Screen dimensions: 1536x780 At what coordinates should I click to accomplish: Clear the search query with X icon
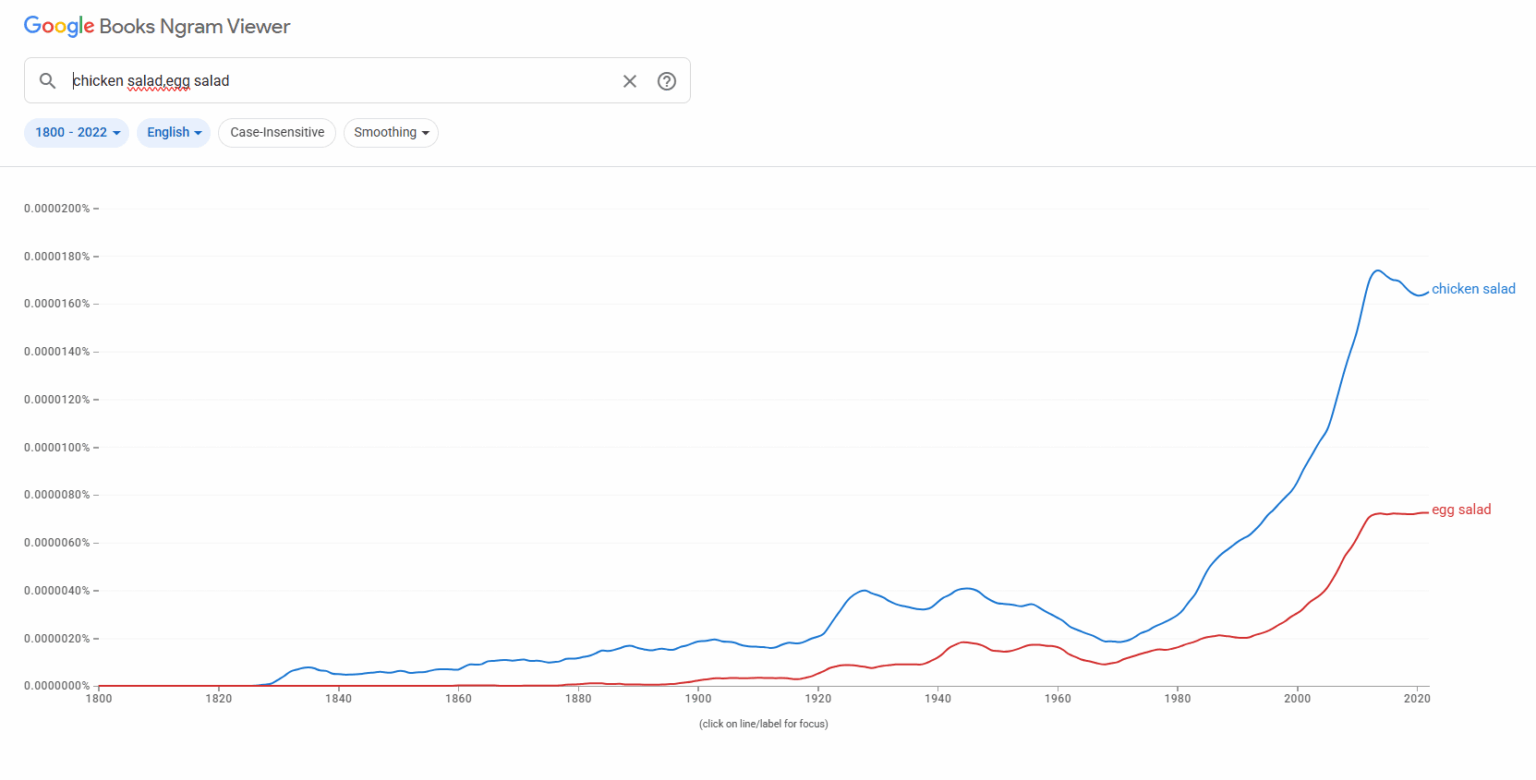pyautogui.click(x=630, y=81)
